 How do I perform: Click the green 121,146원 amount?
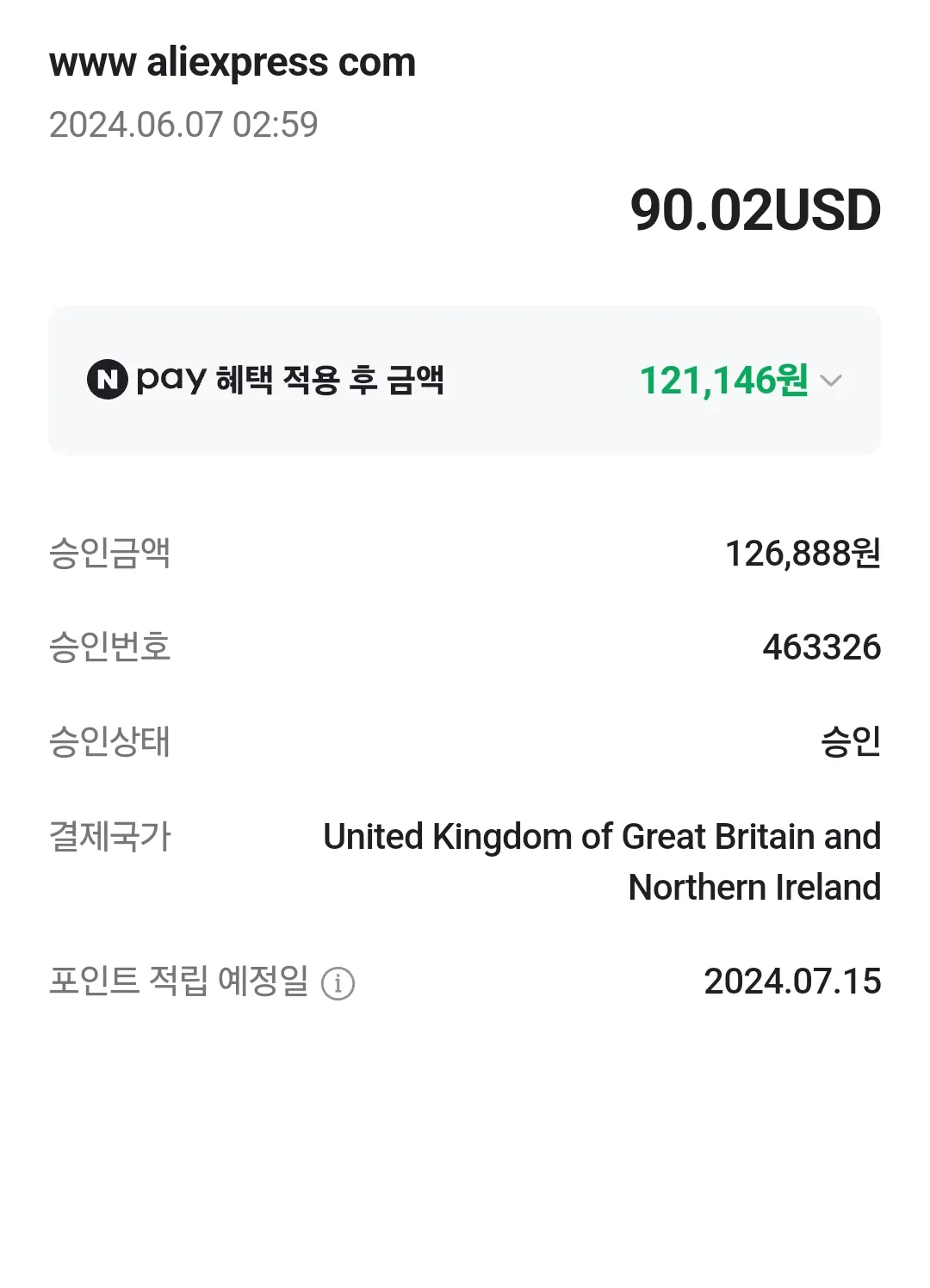(x=723, y=381)
